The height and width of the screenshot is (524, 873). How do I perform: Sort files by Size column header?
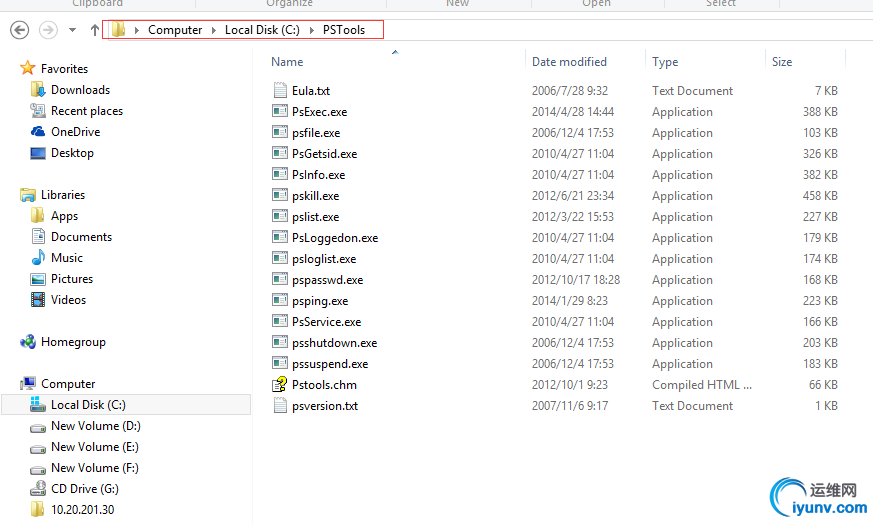pyautogui.click(x=782, y=62)
